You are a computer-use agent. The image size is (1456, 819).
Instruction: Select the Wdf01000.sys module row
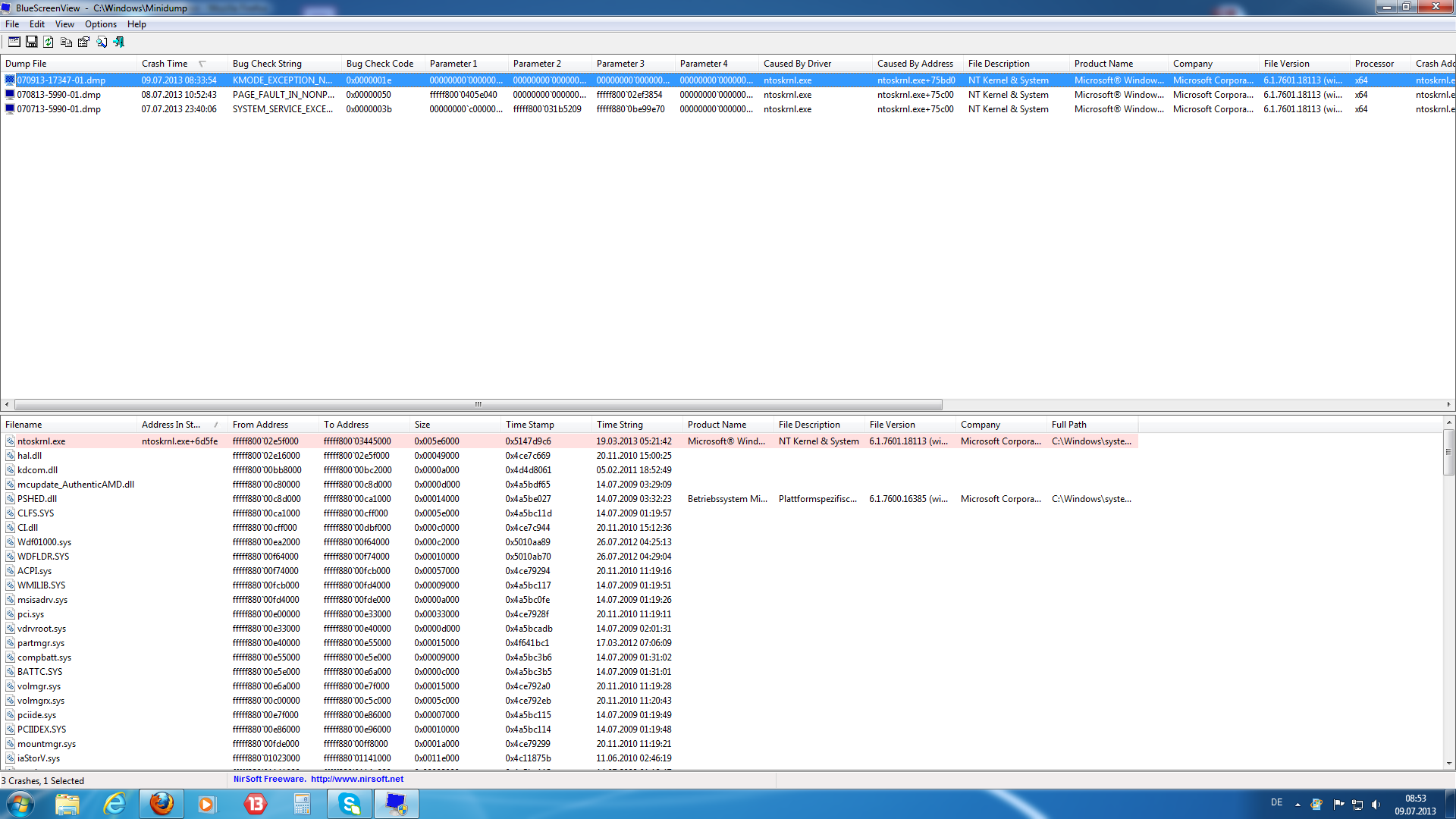coord(570,542)
